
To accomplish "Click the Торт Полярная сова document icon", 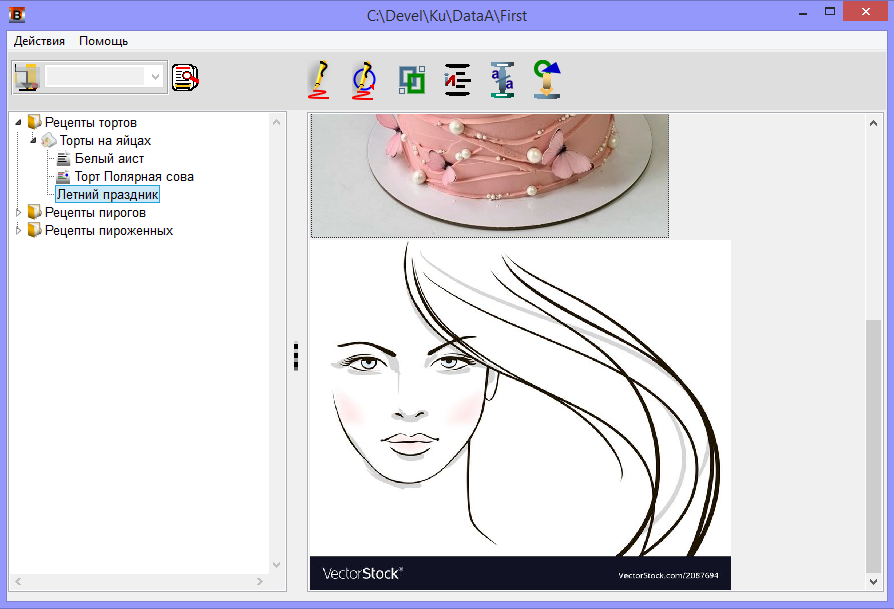I will click(x=64, y=177).
